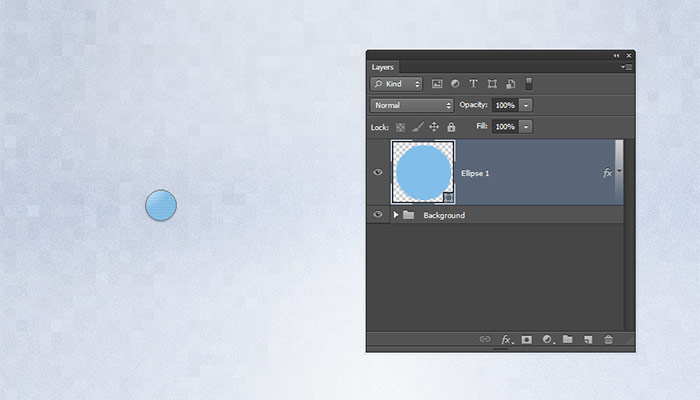Click the fx icon on Ellipse 1

coord(607,173)
